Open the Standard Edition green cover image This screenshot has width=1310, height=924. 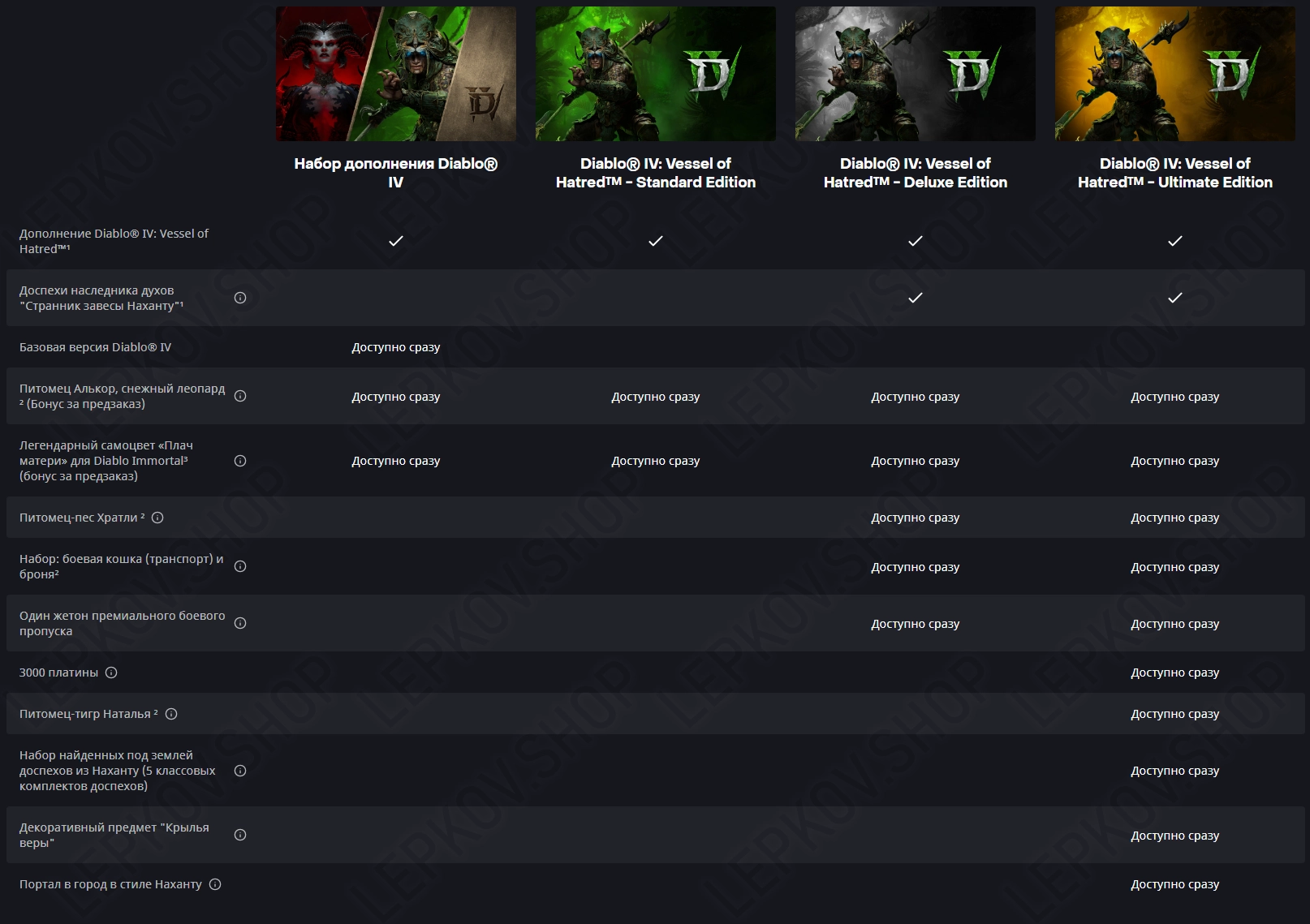point(656,74)
